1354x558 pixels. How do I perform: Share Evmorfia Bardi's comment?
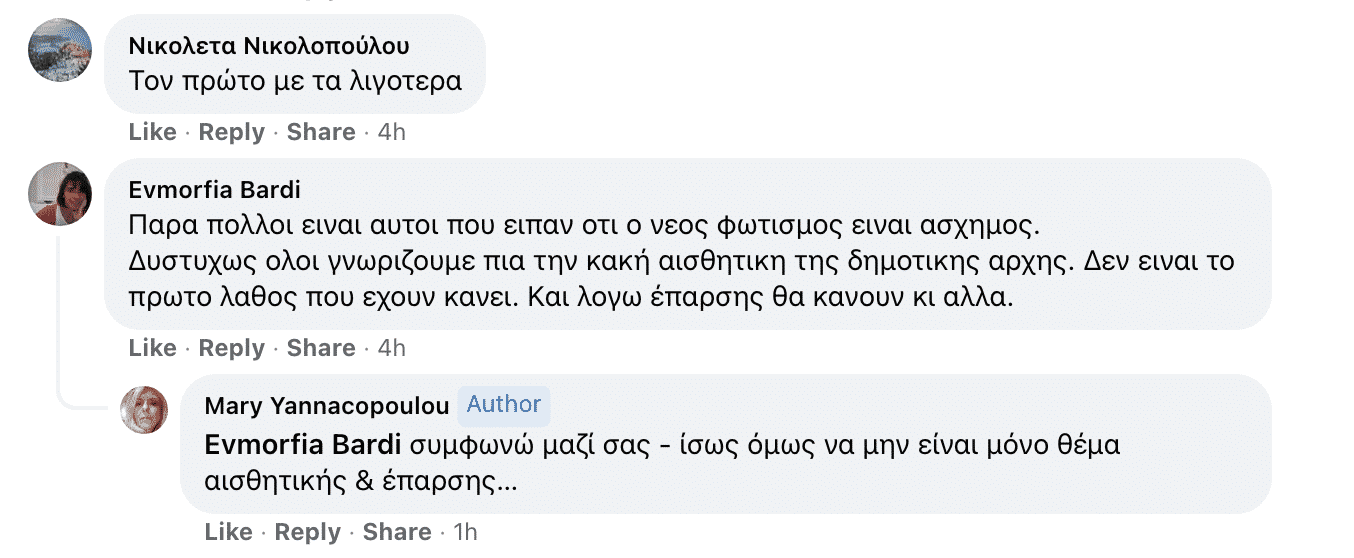(321, 348)
